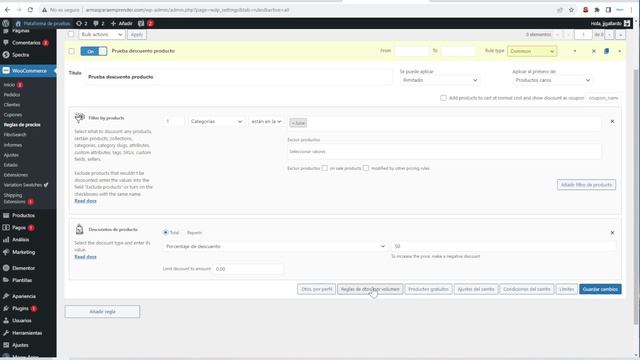Open the Porcentaje de descuento dropdown
Screen dimensions: 640x360
click(276, 246)
